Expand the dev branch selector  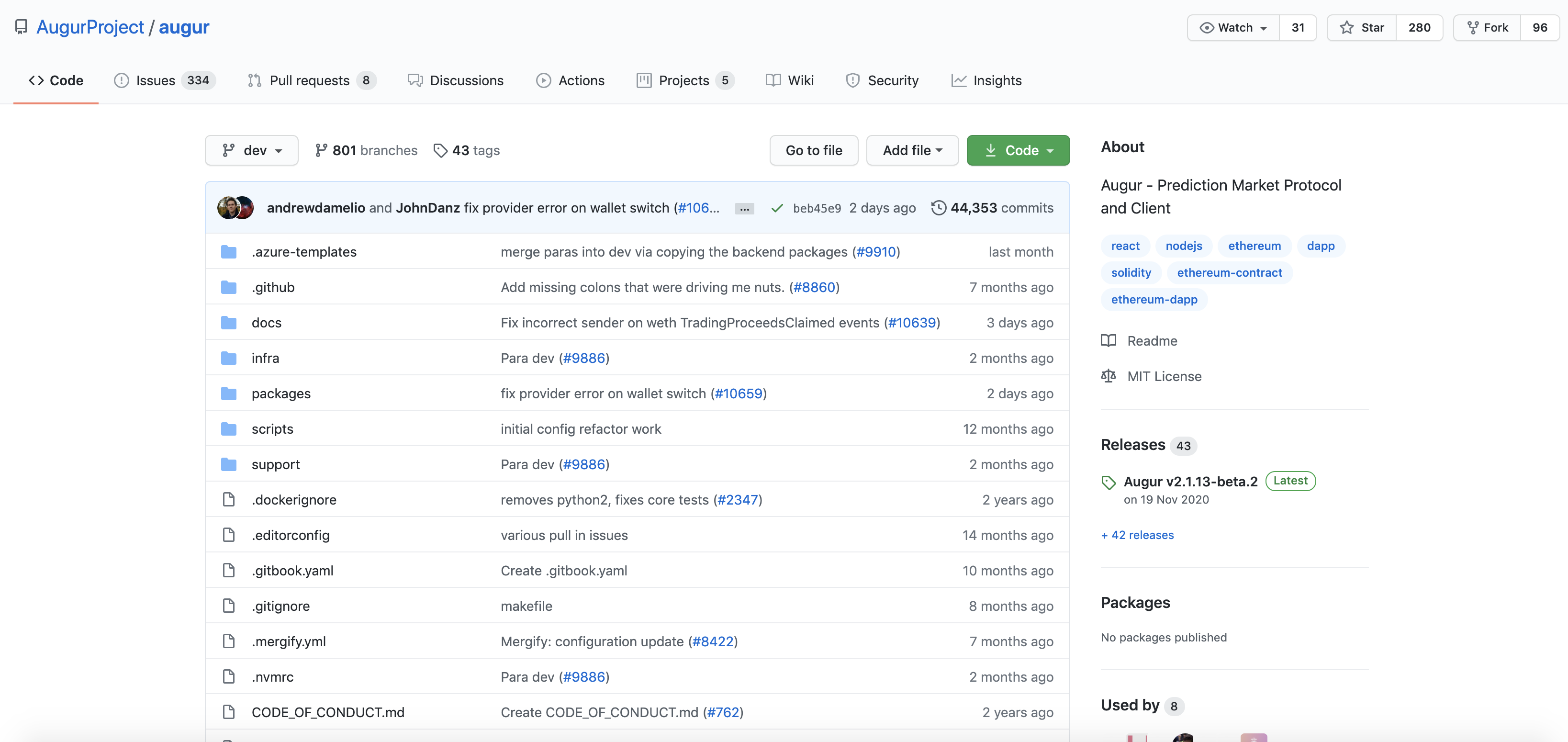tap(251, 150)
